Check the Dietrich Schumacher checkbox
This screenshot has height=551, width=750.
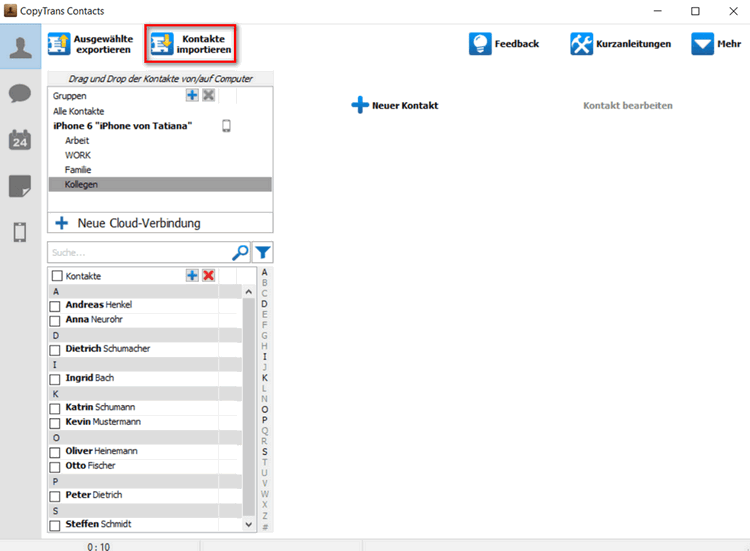pyautogui.click(x=55, y=350)
